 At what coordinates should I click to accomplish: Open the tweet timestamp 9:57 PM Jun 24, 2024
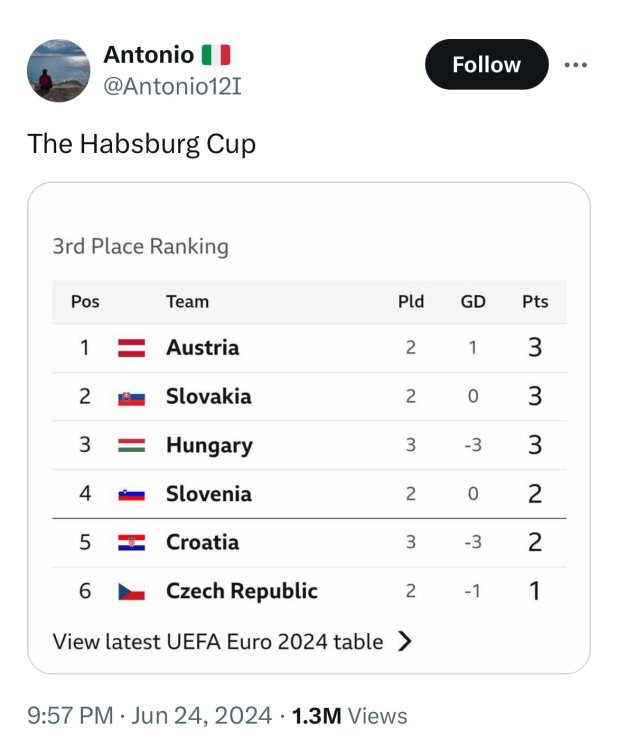150,715
